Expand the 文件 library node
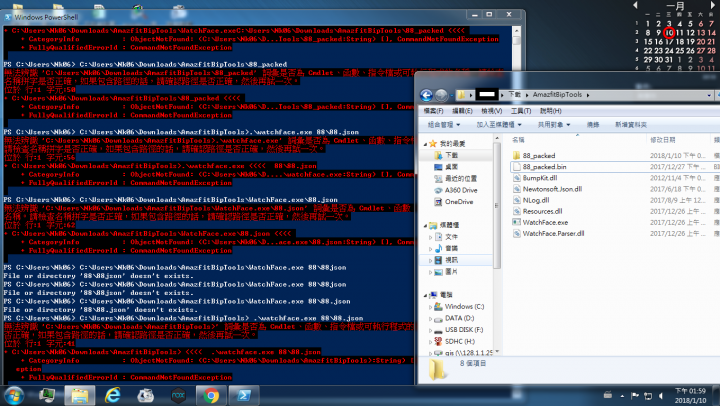720x406 pixels. pos(430,237)
